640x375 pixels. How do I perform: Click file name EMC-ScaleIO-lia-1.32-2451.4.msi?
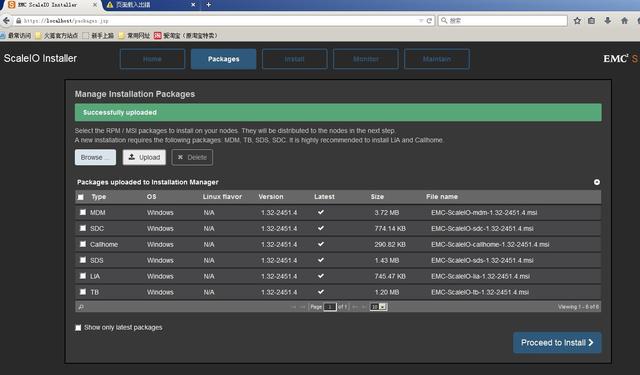point(480,276)
